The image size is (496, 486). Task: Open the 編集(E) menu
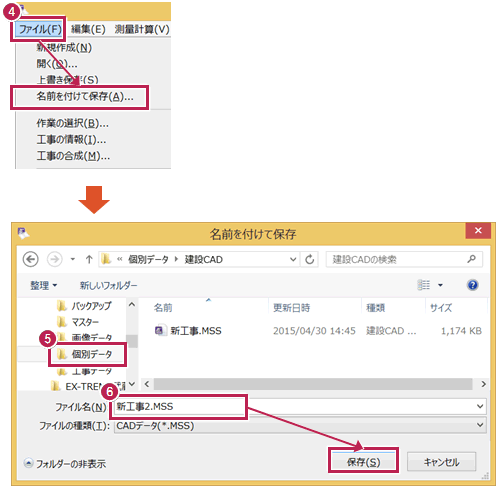pos(88,29)
